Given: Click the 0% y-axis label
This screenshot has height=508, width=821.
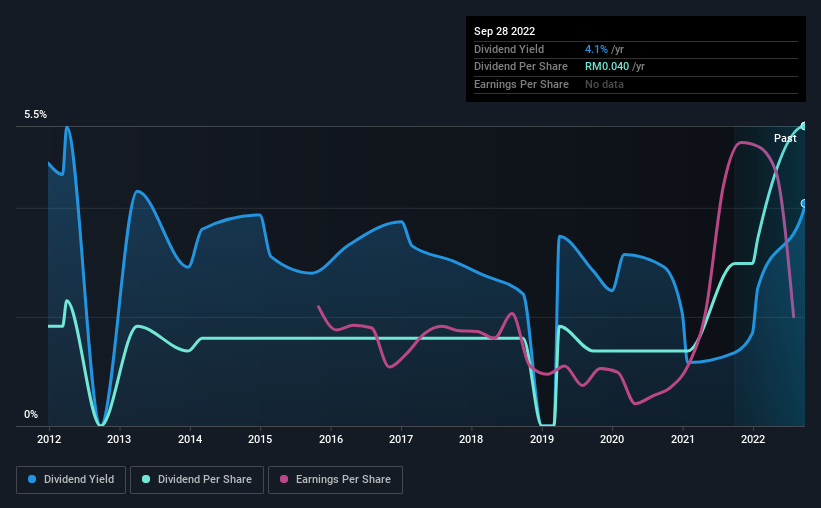Looking at the screenshot, I should [x=31, y=414].
